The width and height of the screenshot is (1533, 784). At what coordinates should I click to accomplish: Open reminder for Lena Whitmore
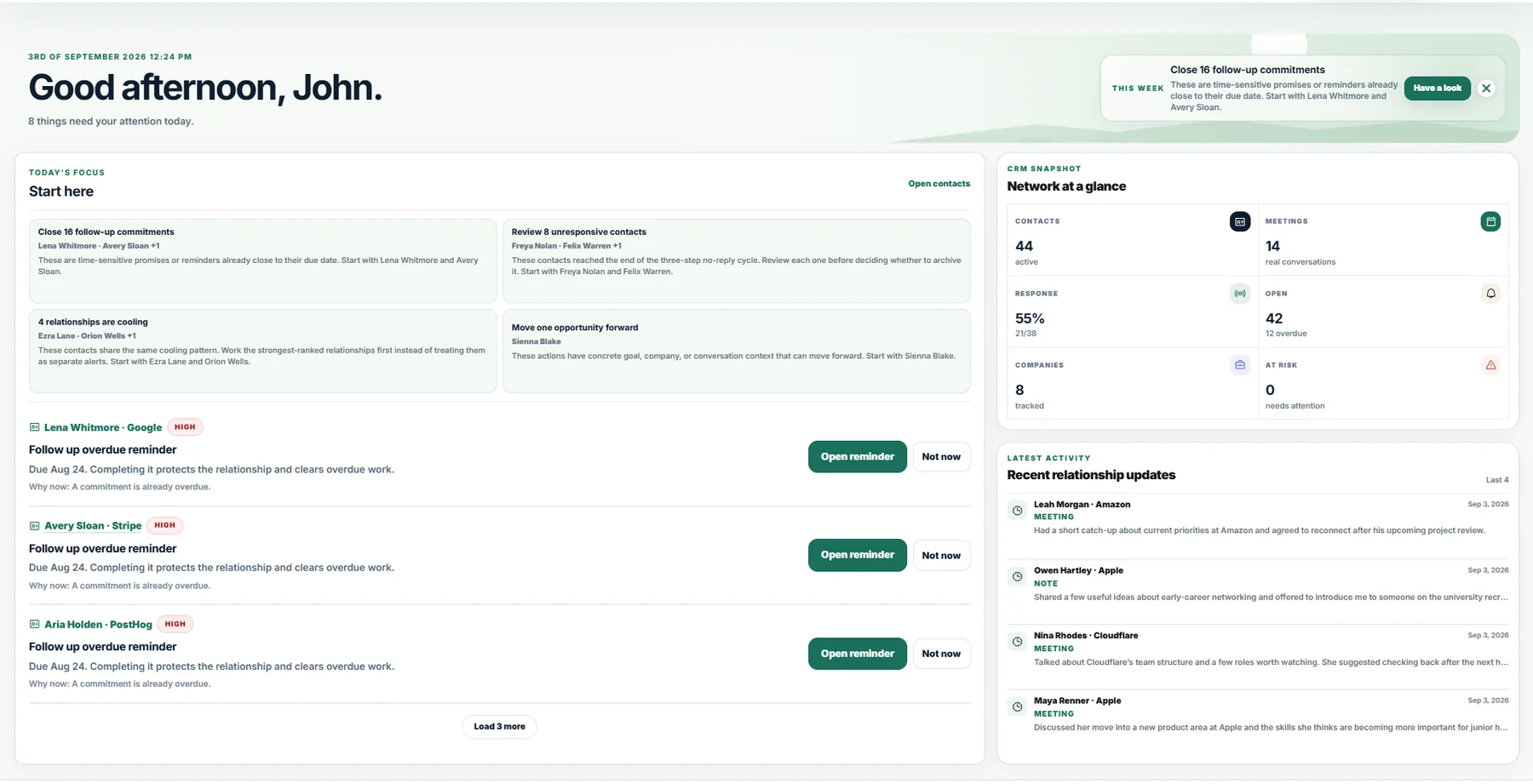click(858, 457)
